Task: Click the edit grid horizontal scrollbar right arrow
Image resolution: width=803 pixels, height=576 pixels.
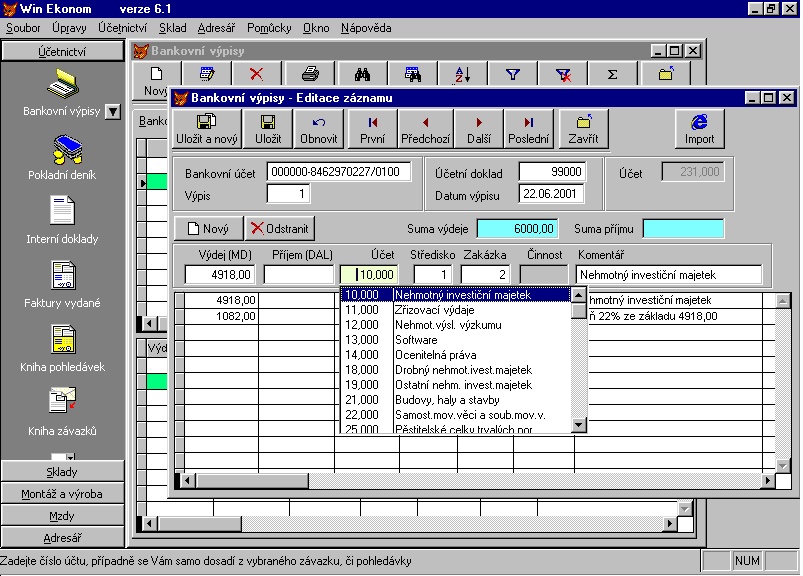Action: pos(767,480)
